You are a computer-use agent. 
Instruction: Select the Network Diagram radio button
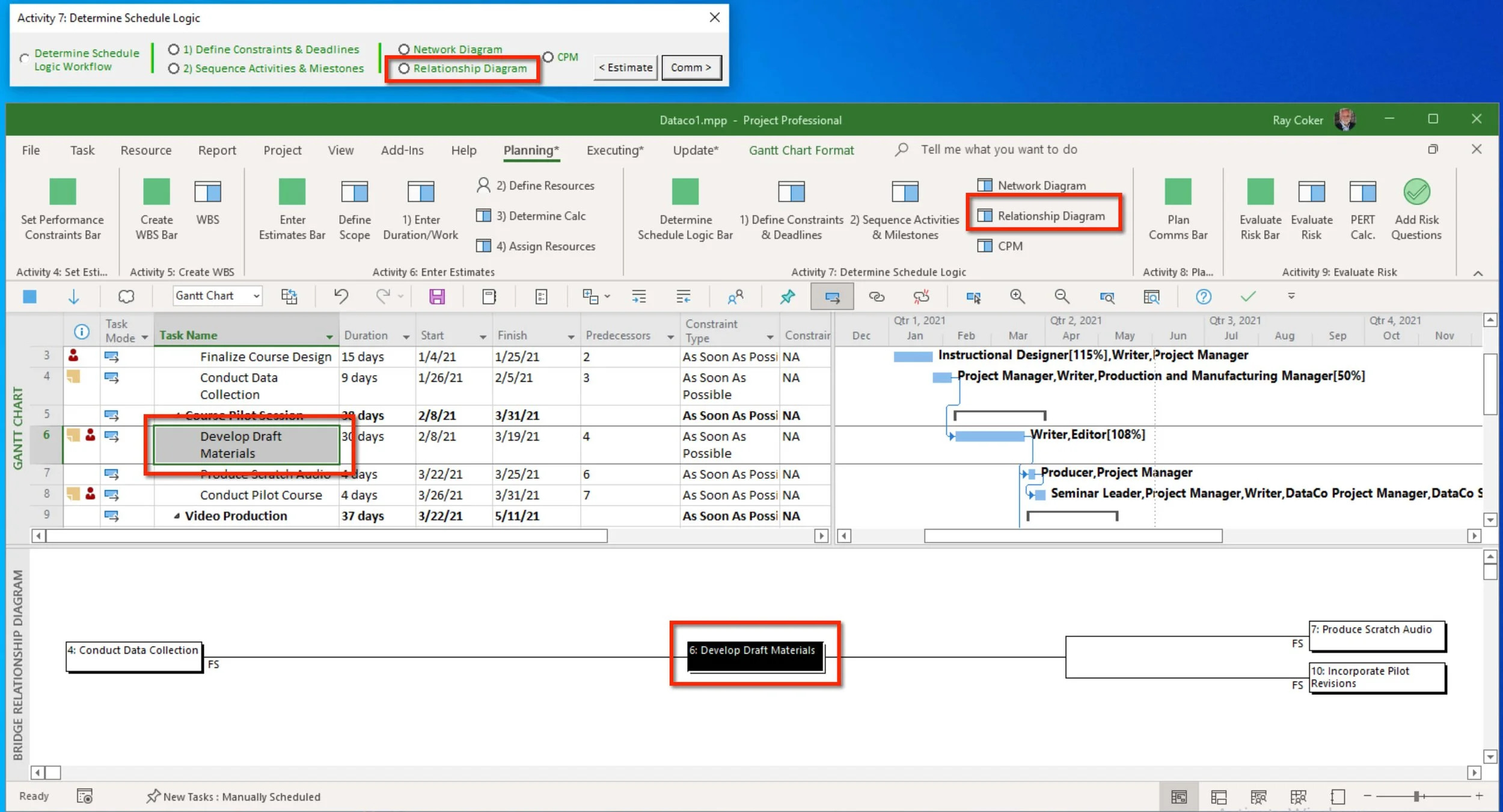pos(404,49)
